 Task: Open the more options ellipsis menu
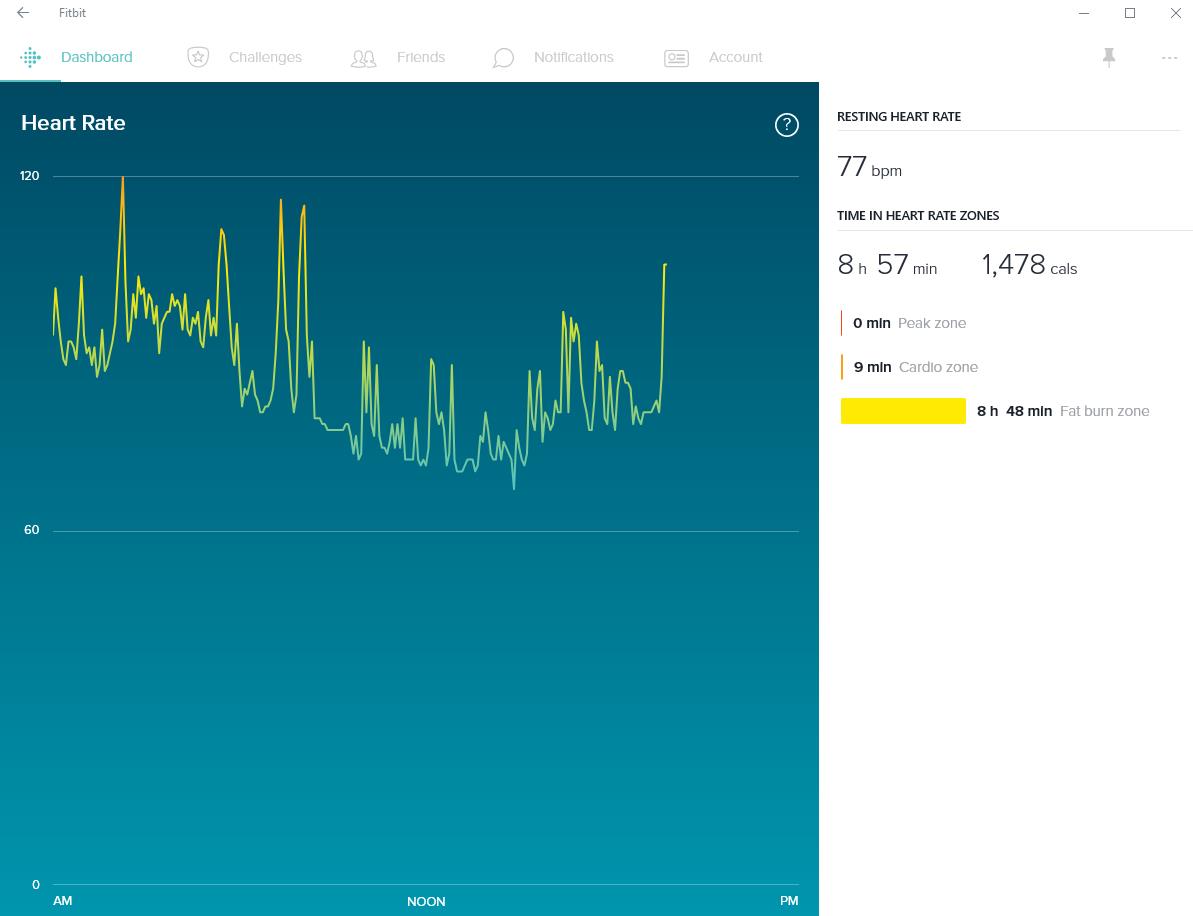pos(1169,58)
